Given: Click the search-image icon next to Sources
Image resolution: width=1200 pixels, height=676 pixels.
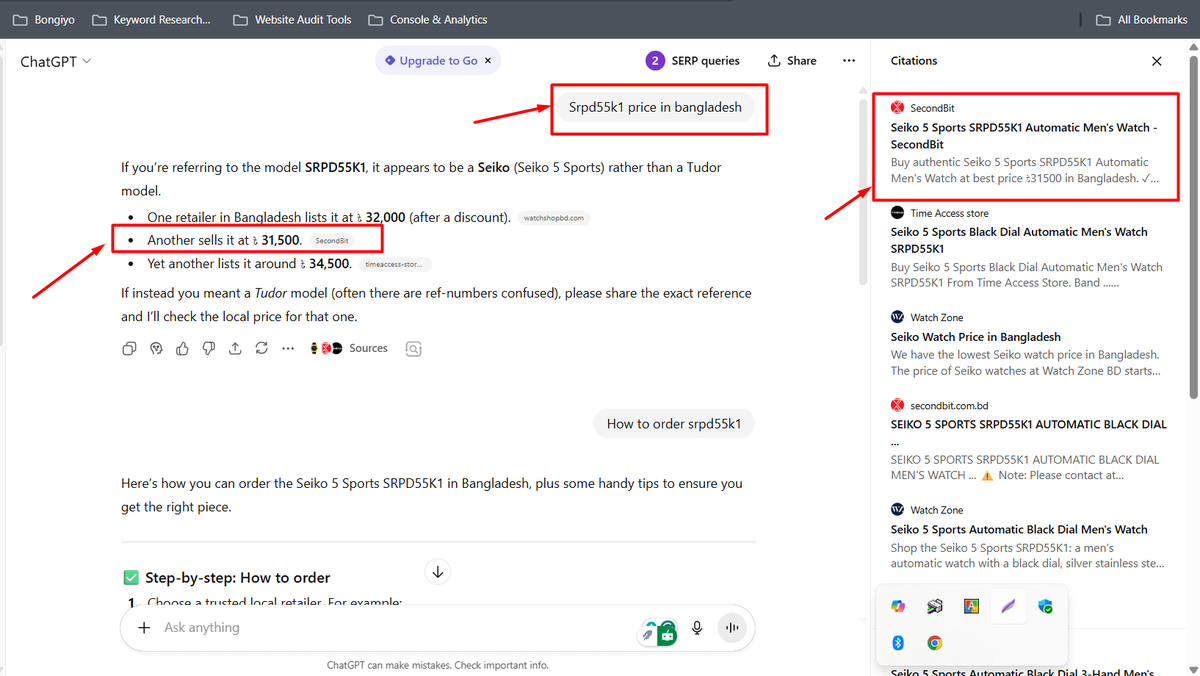Looking at the screenshot, I should pos(414,349).
